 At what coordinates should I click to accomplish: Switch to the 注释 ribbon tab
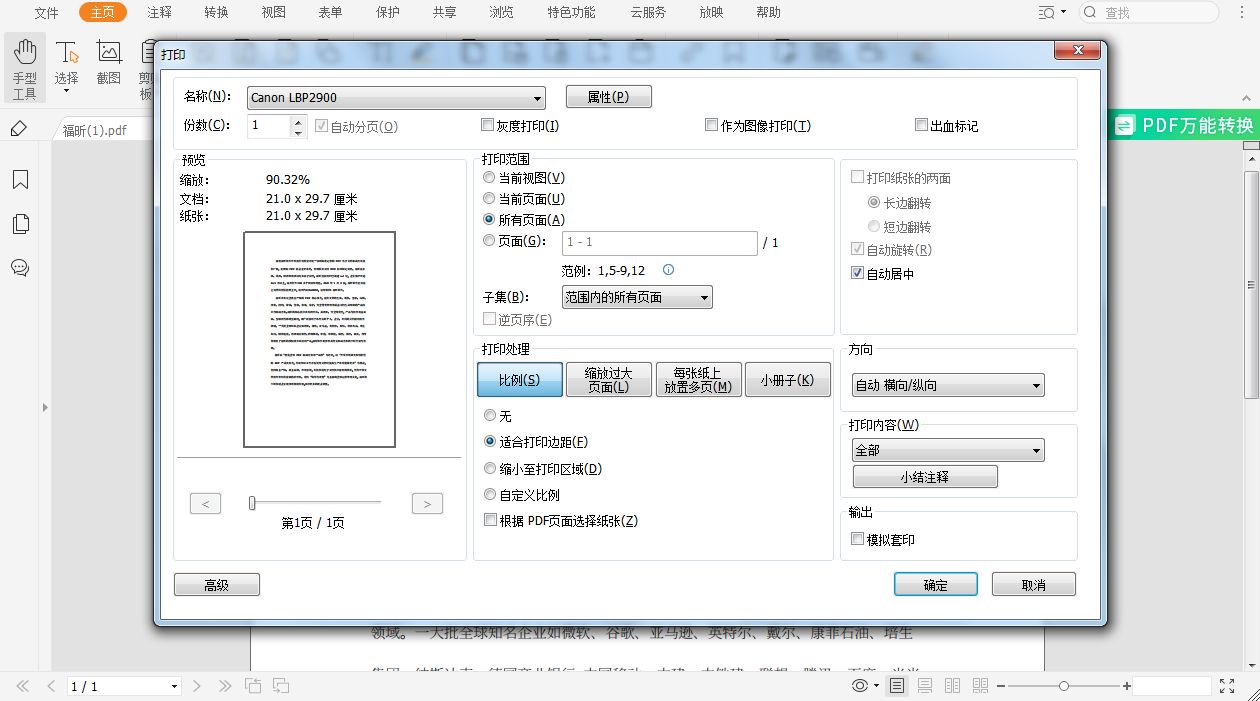[x=158, y=13]
